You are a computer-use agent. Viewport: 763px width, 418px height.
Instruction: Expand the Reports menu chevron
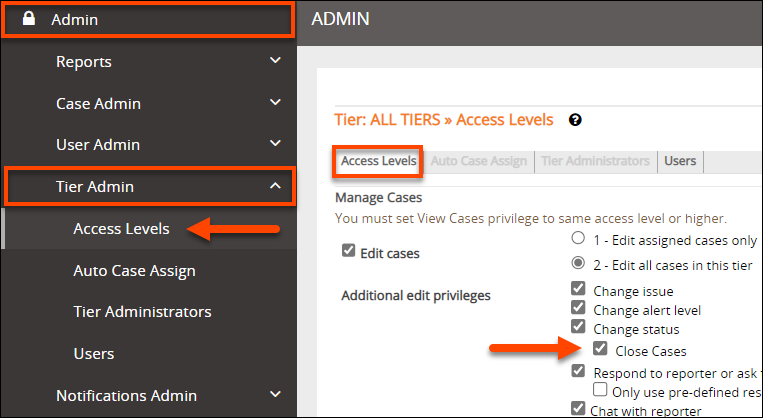pos(276,62)
